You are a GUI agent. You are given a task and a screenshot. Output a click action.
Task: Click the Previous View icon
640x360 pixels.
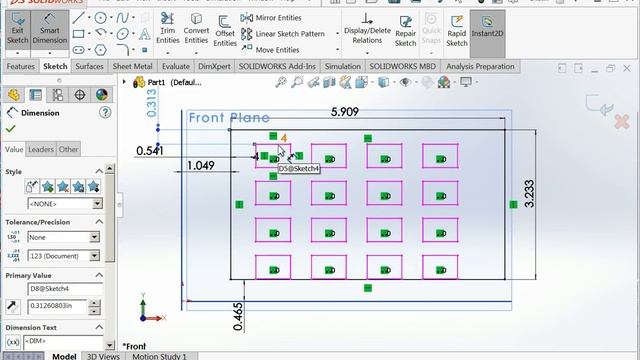coord(313,82)
